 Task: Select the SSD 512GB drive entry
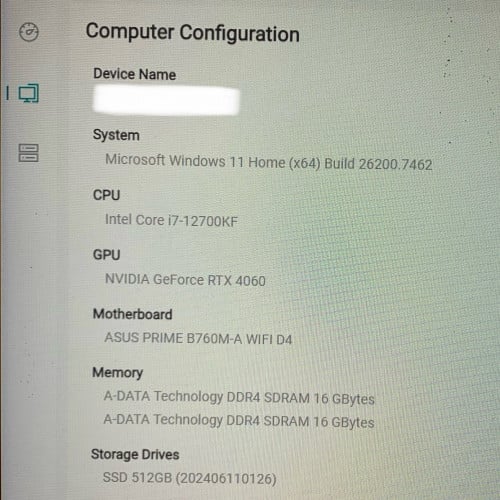(x=189, y=478)
